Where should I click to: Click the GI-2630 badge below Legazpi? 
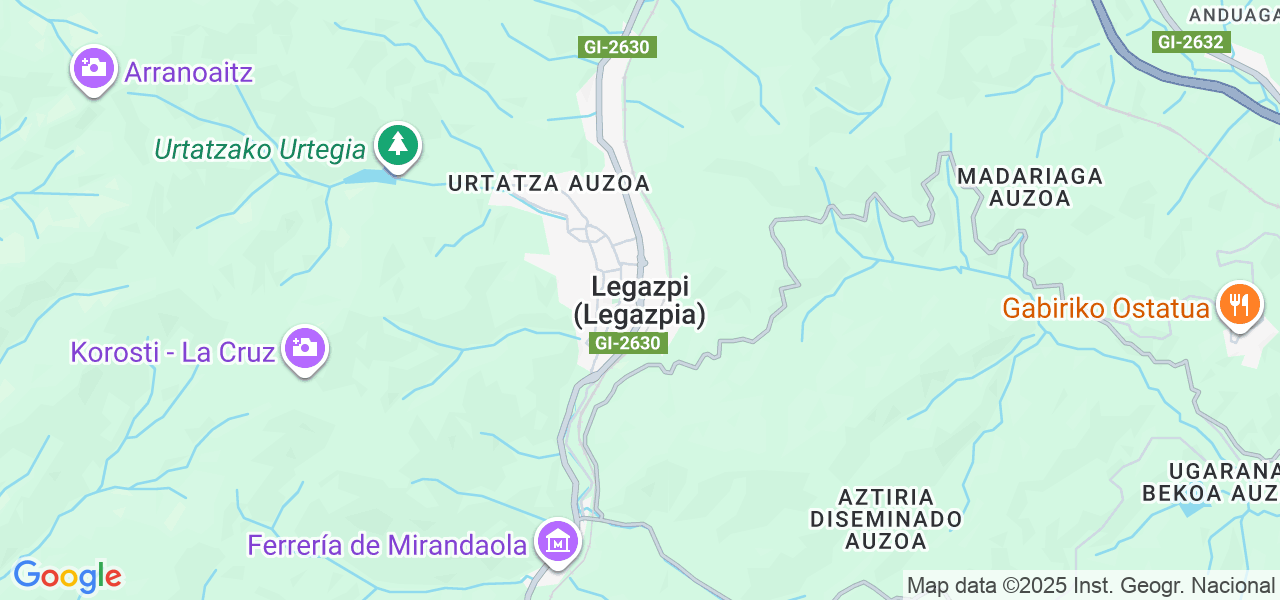click(x=627, y=343)
